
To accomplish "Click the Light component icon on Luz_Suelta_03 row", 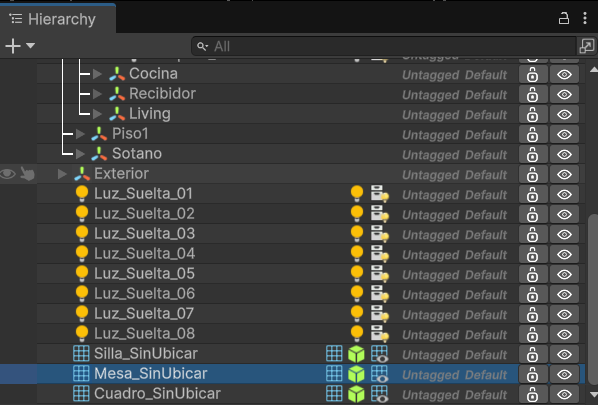I will tap(357, 233).
